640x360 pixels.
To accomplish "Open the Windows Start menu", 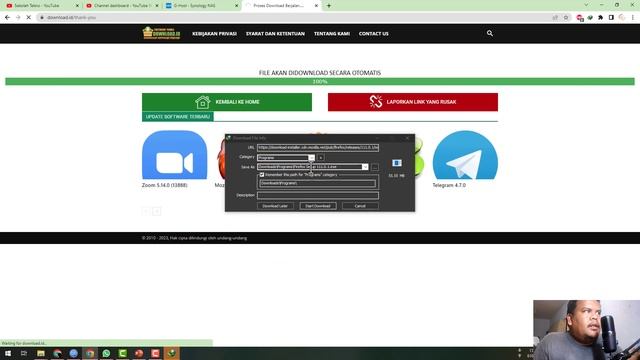I will (x=7, y=353).
